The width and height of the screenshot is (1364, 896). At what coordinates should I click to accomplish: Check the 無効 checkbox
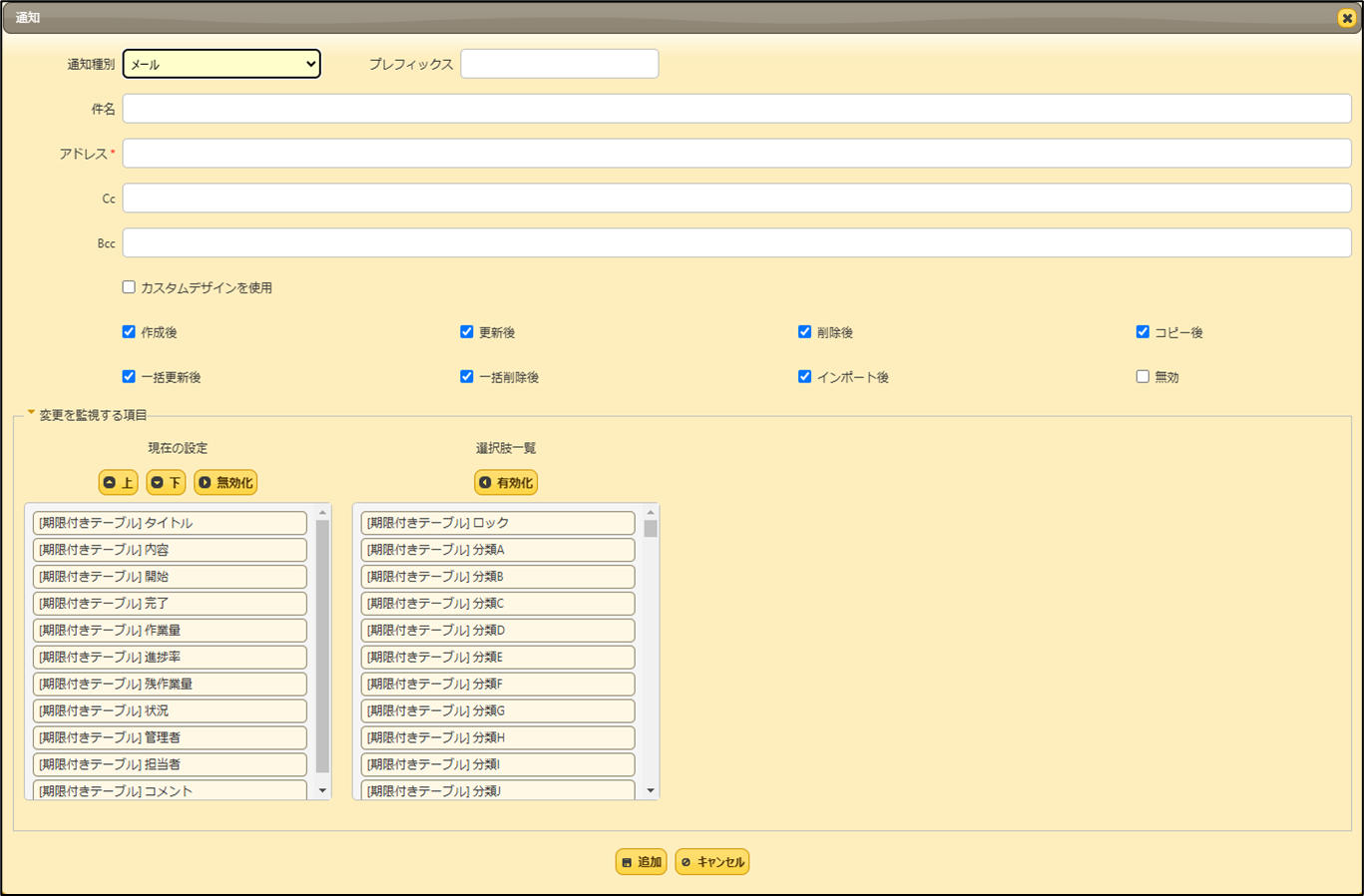1142,377
